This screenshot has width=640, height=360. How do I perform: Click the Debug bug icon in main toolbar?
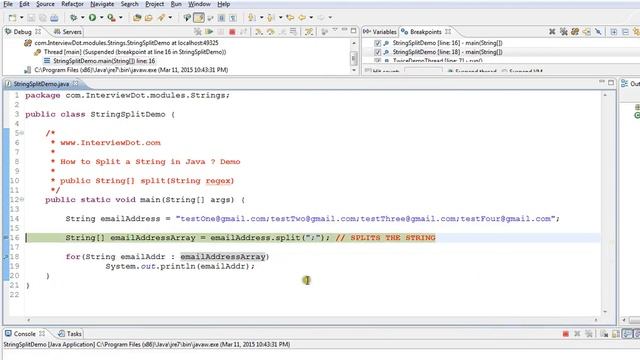pyautogui.click(x=73, y=18)
